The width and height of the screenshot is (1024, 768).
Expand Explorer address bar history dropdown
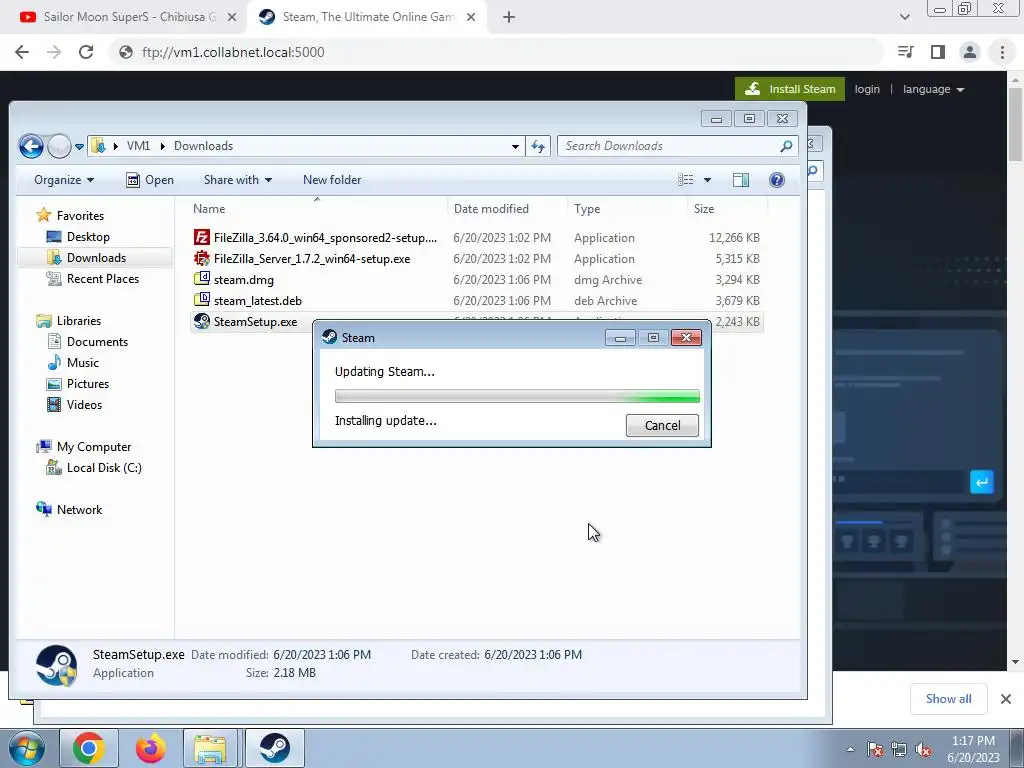515,146
